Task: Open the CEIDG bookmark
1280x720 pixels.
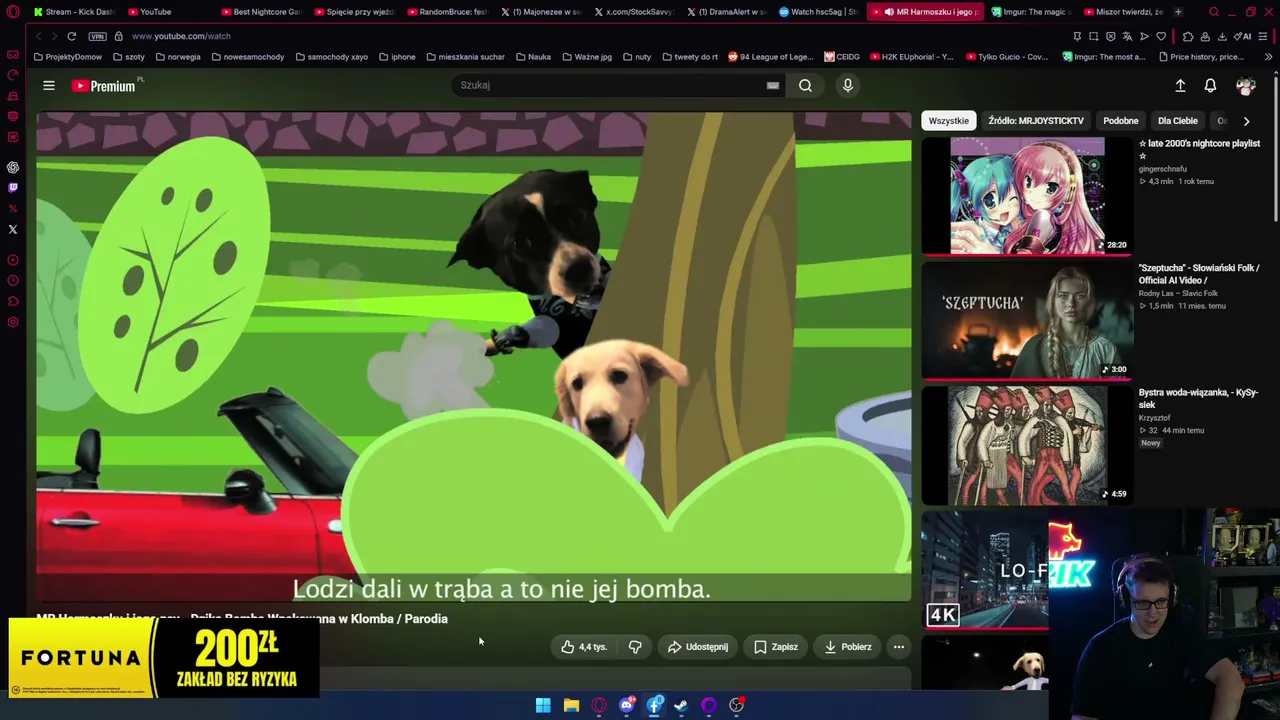Action: point(842,57)
